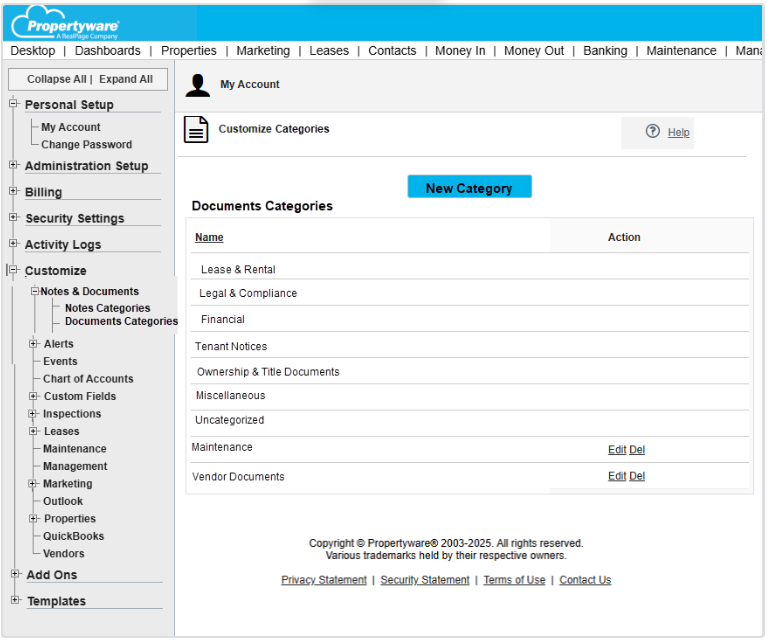Select Change Password in the sidebar
This screenshot has width=767, height=640.
(87, 145)
